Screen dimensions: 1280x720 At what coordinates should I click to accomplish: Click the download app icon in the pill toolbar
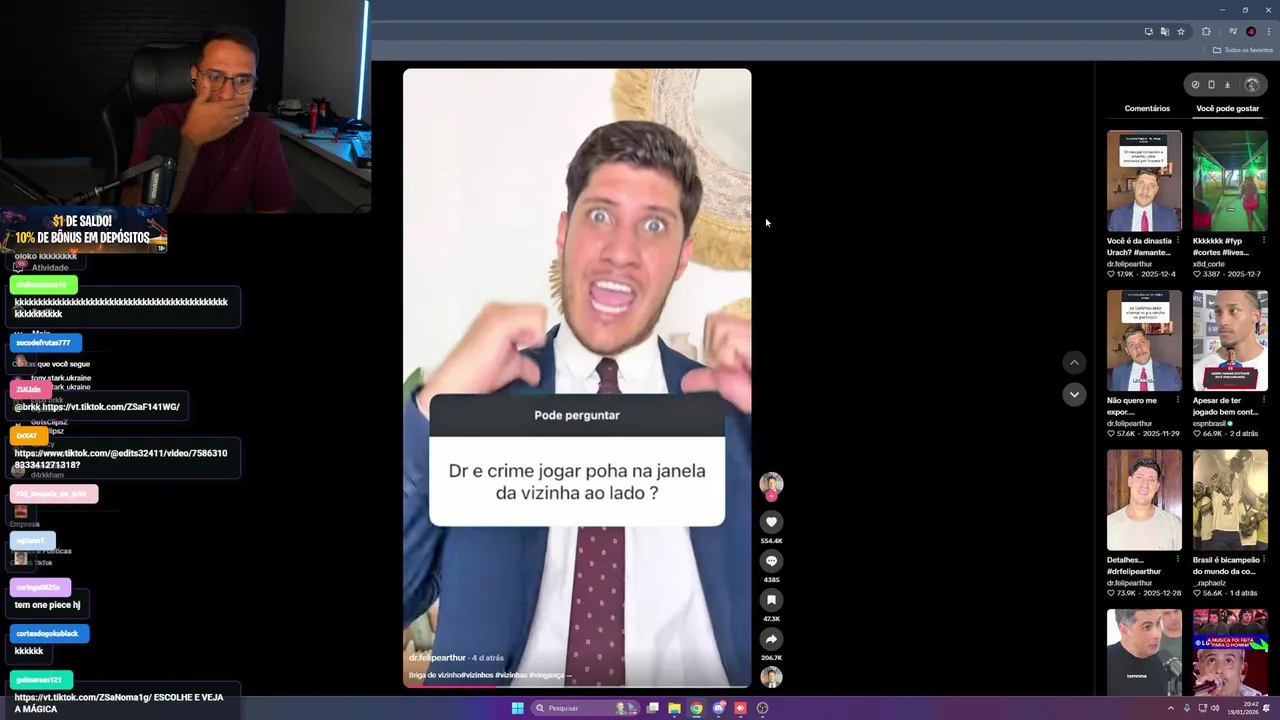coord(1228,85)
